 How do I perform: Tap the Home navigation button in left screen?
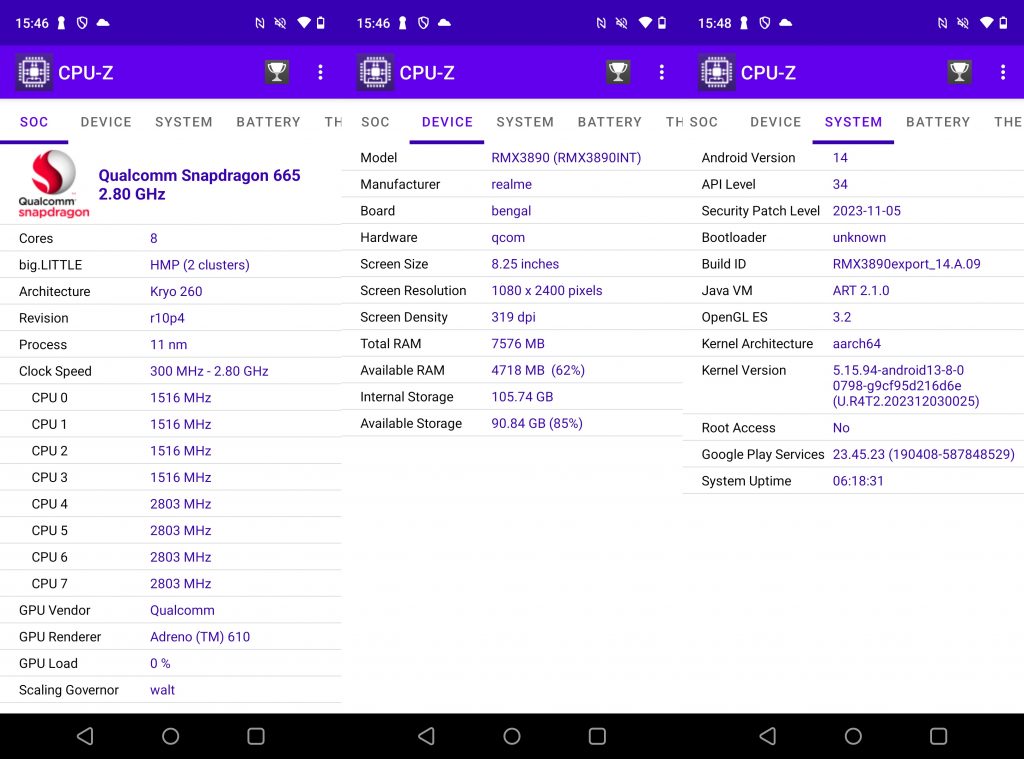pos(170,736)
